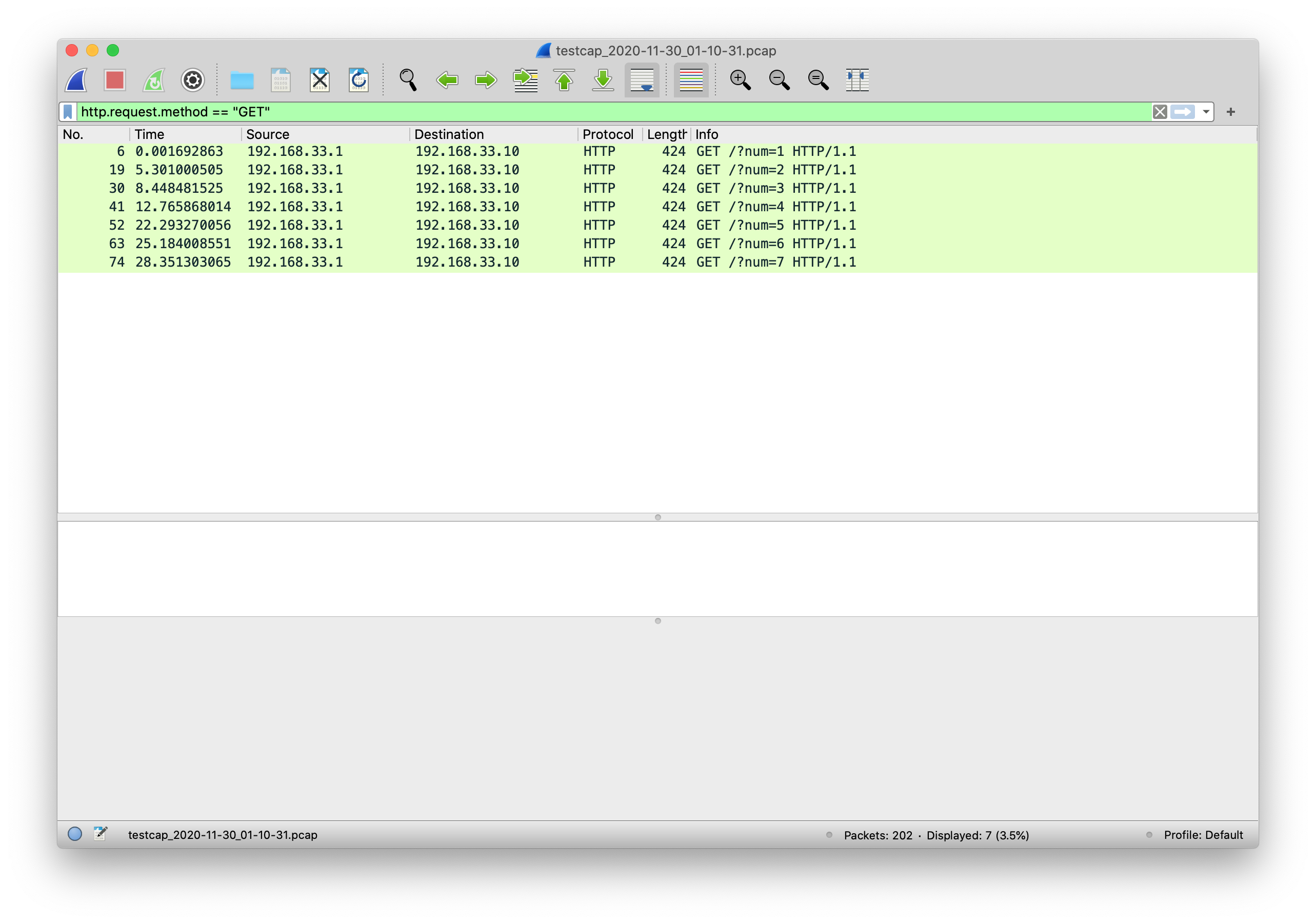Toggle auto scroll during live capture
1316x924 pixels.
642,79
